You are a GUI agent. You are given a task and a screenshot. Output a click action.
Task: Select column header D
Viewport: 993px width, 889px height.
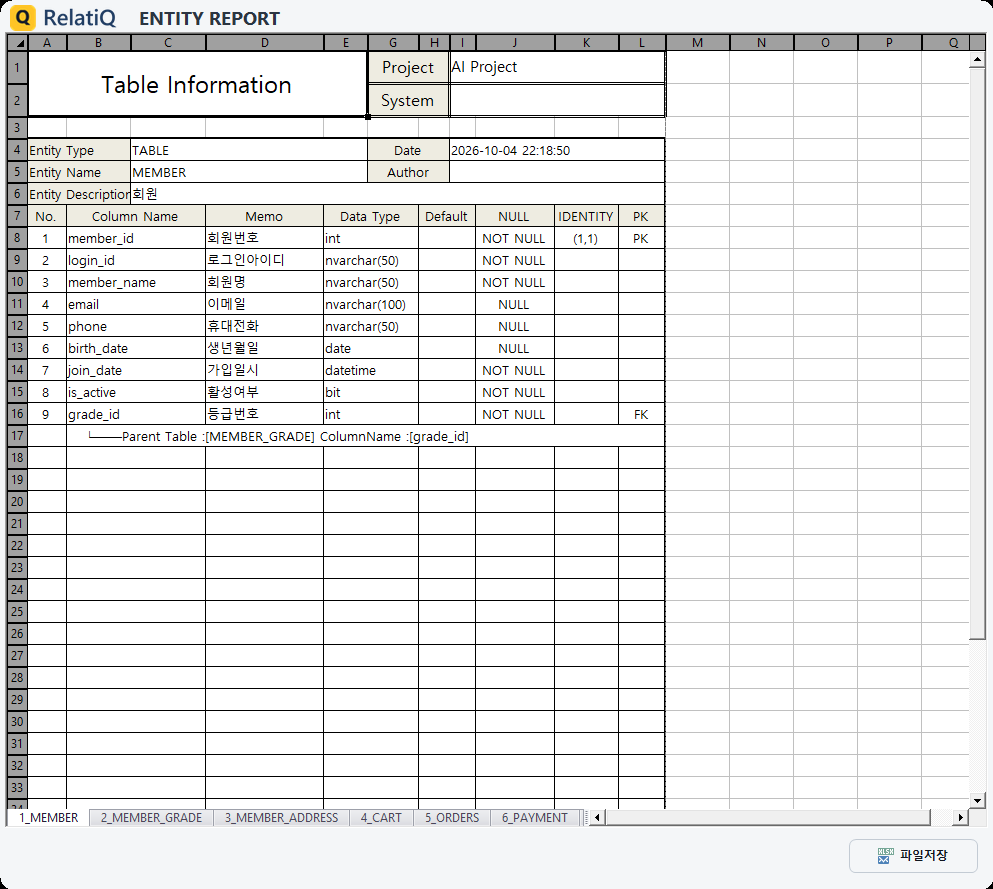point(265,42)
